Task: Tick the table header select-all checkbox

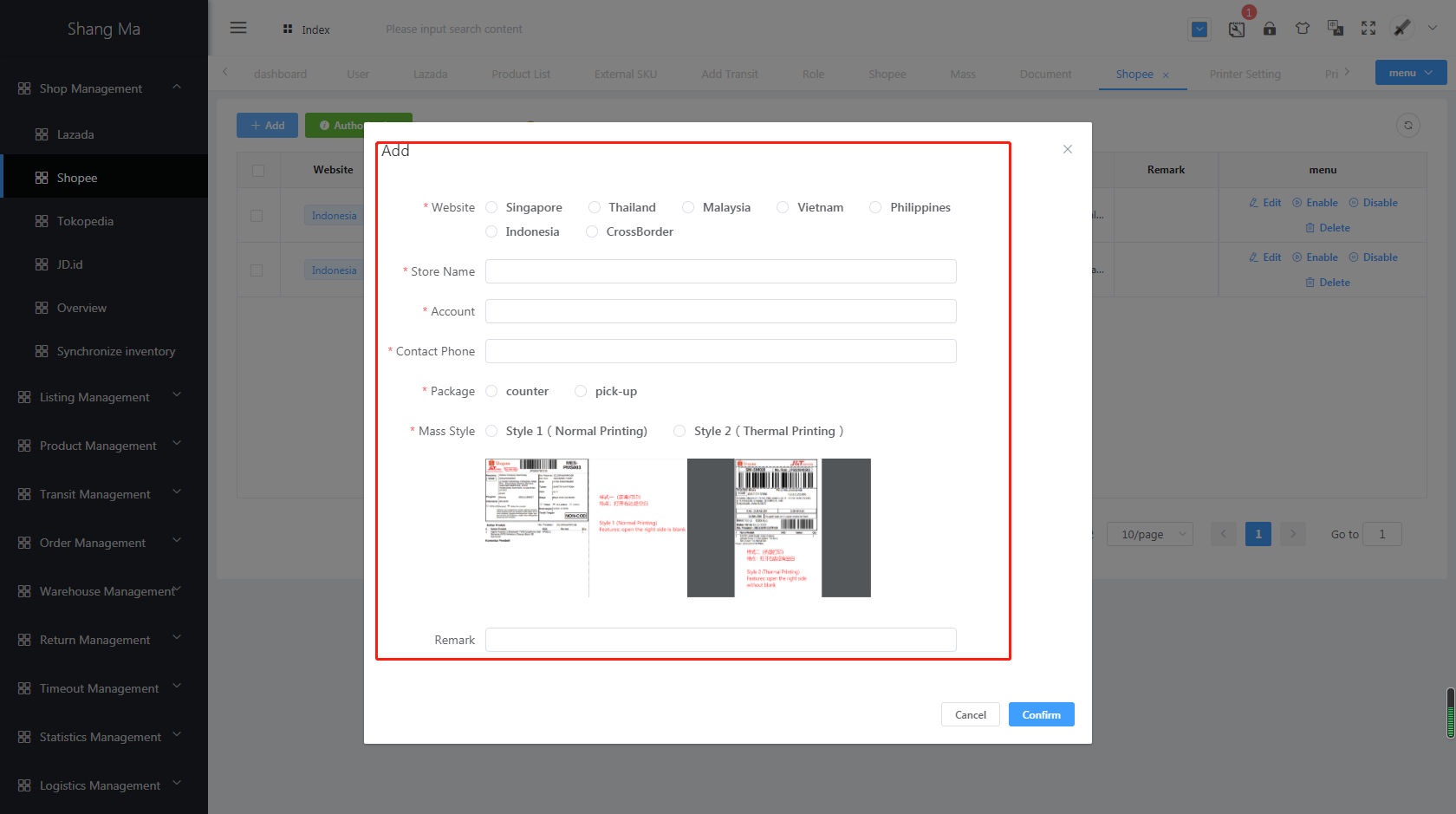Action: coord(258,171)
